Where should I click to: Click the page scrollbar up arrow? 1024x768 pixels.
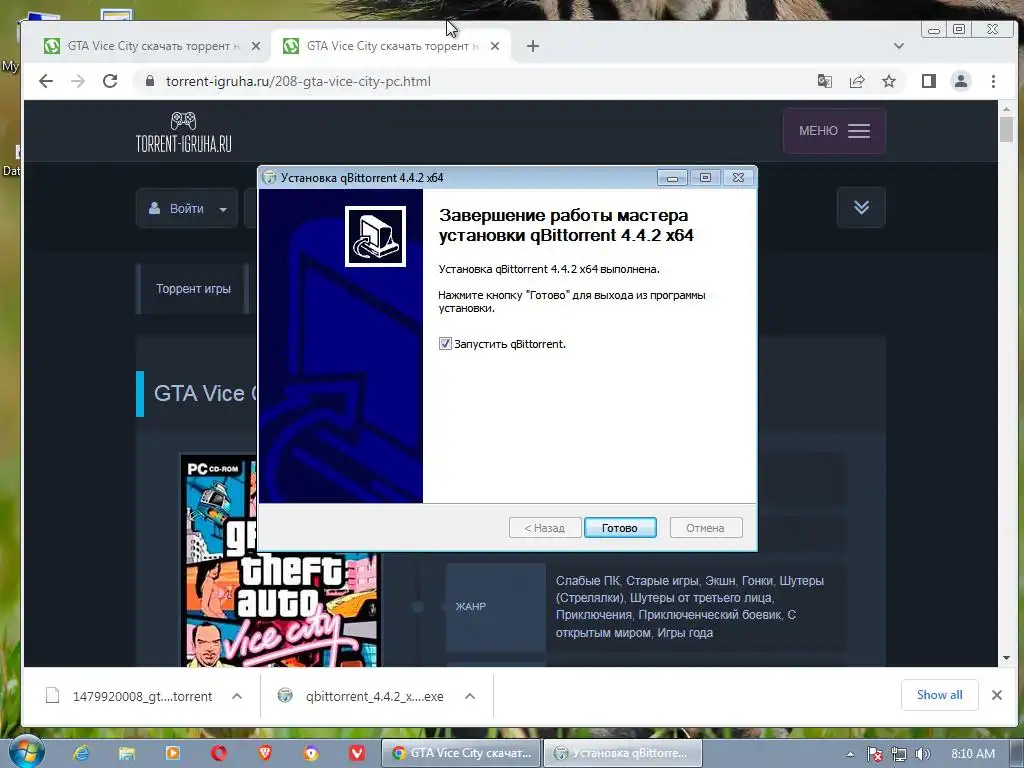(1006, 108)
